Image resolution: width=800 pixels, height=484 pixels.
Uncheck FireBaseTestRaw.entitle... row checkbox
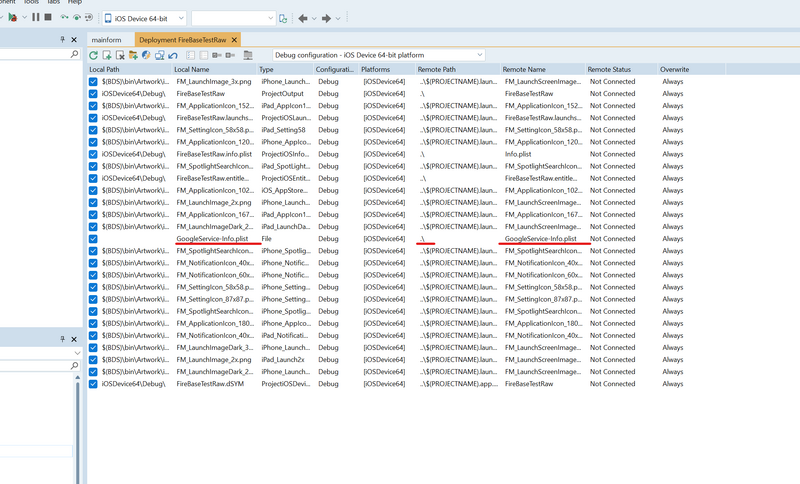[93, 179]
